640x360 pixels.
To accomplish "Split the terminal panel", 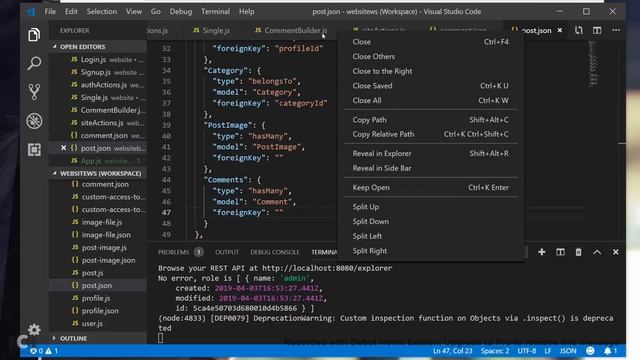I will click(560, 252).
